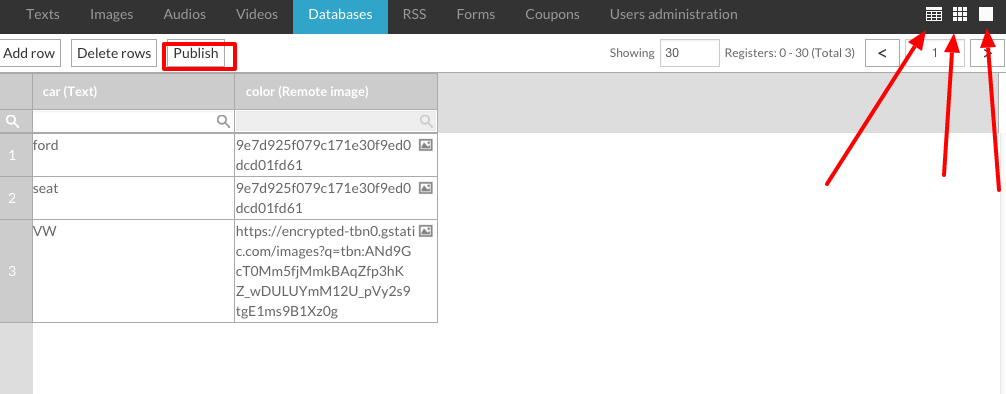Click the image icon in VW row

[425, 231]
